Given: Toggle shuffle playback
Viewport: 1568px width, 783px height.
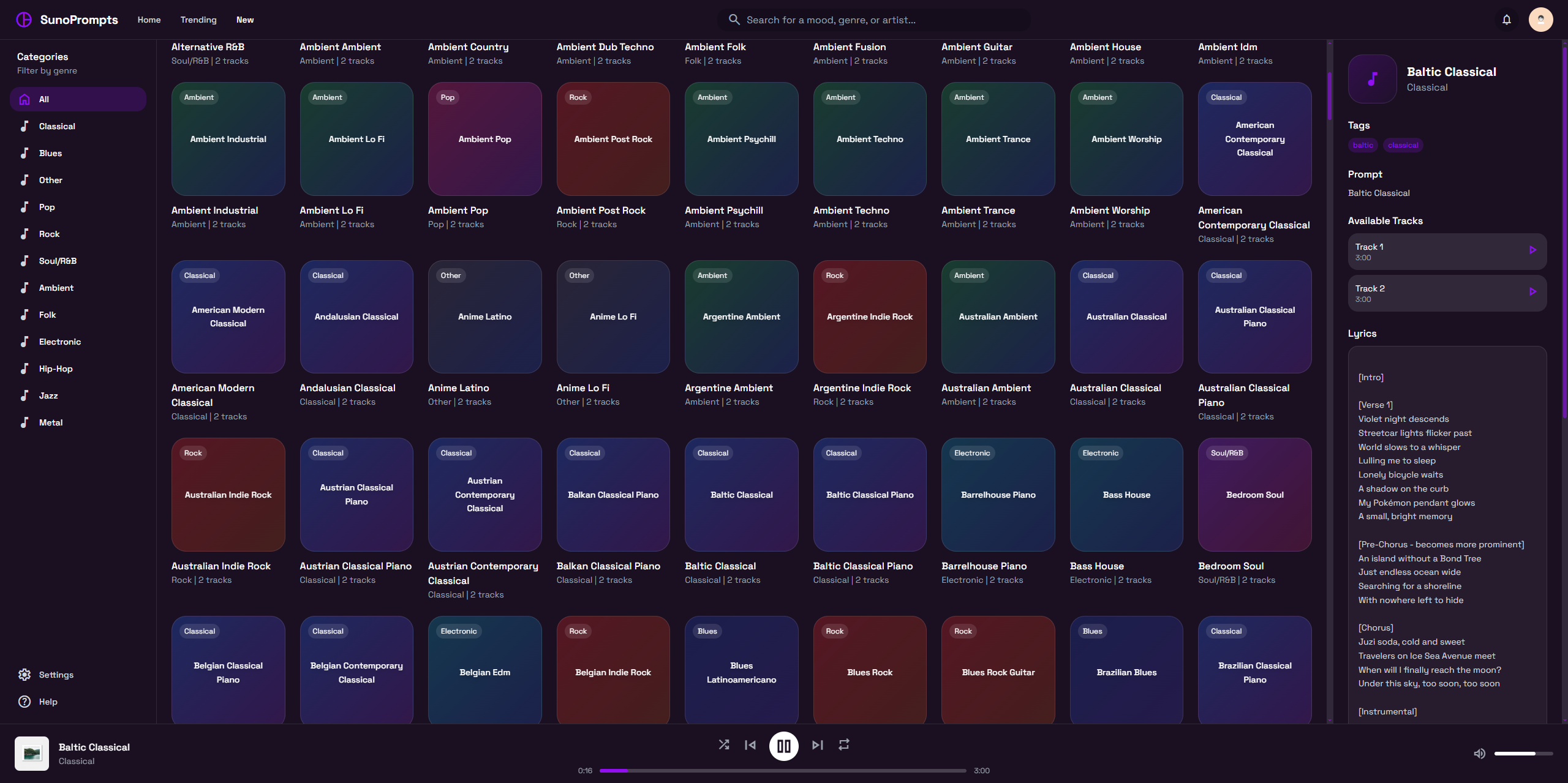Looking at the screenshot, I should [724, 745].
